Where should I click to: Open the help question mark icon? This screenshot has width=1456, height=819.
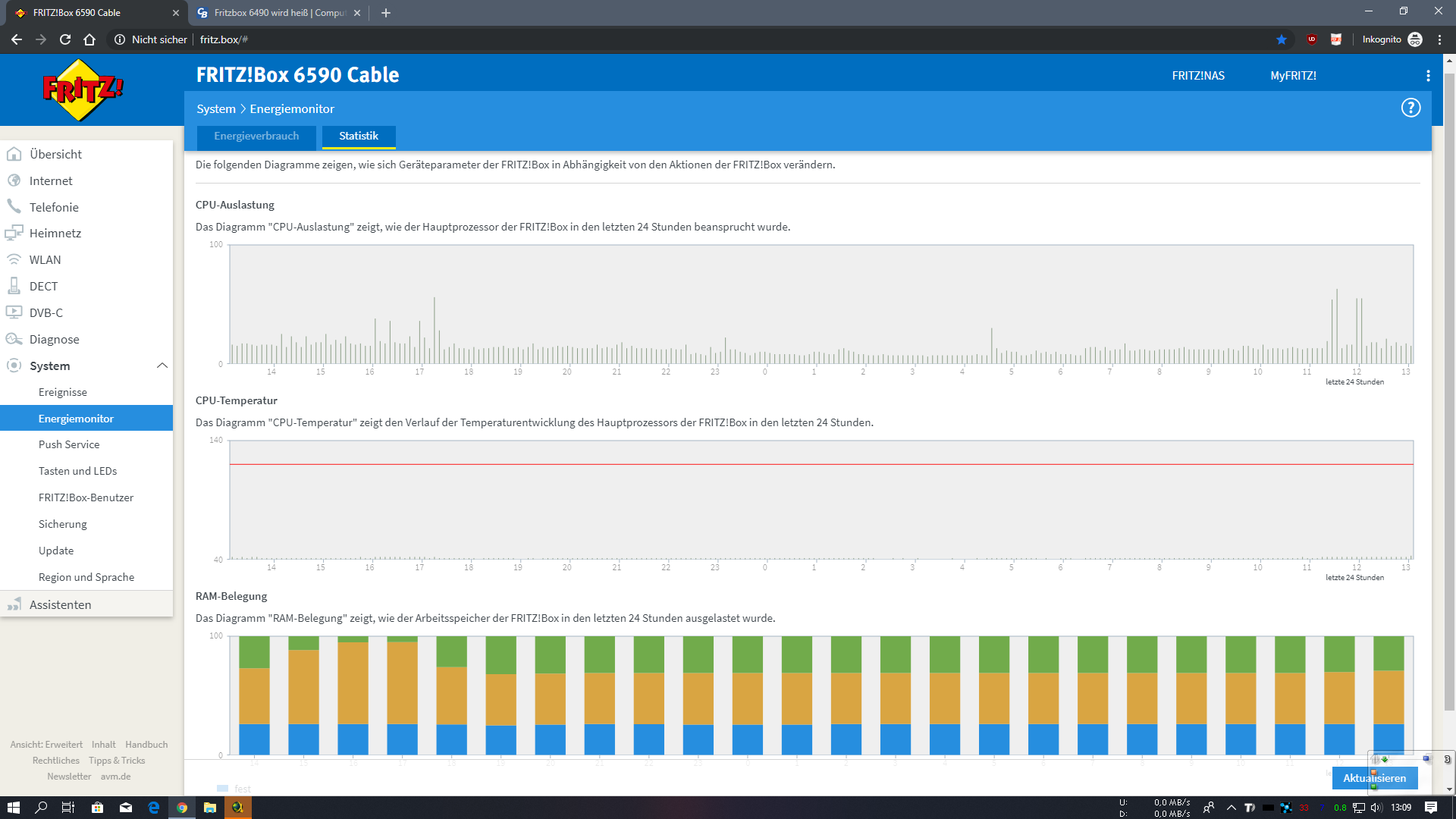[x=1410, y=108]
